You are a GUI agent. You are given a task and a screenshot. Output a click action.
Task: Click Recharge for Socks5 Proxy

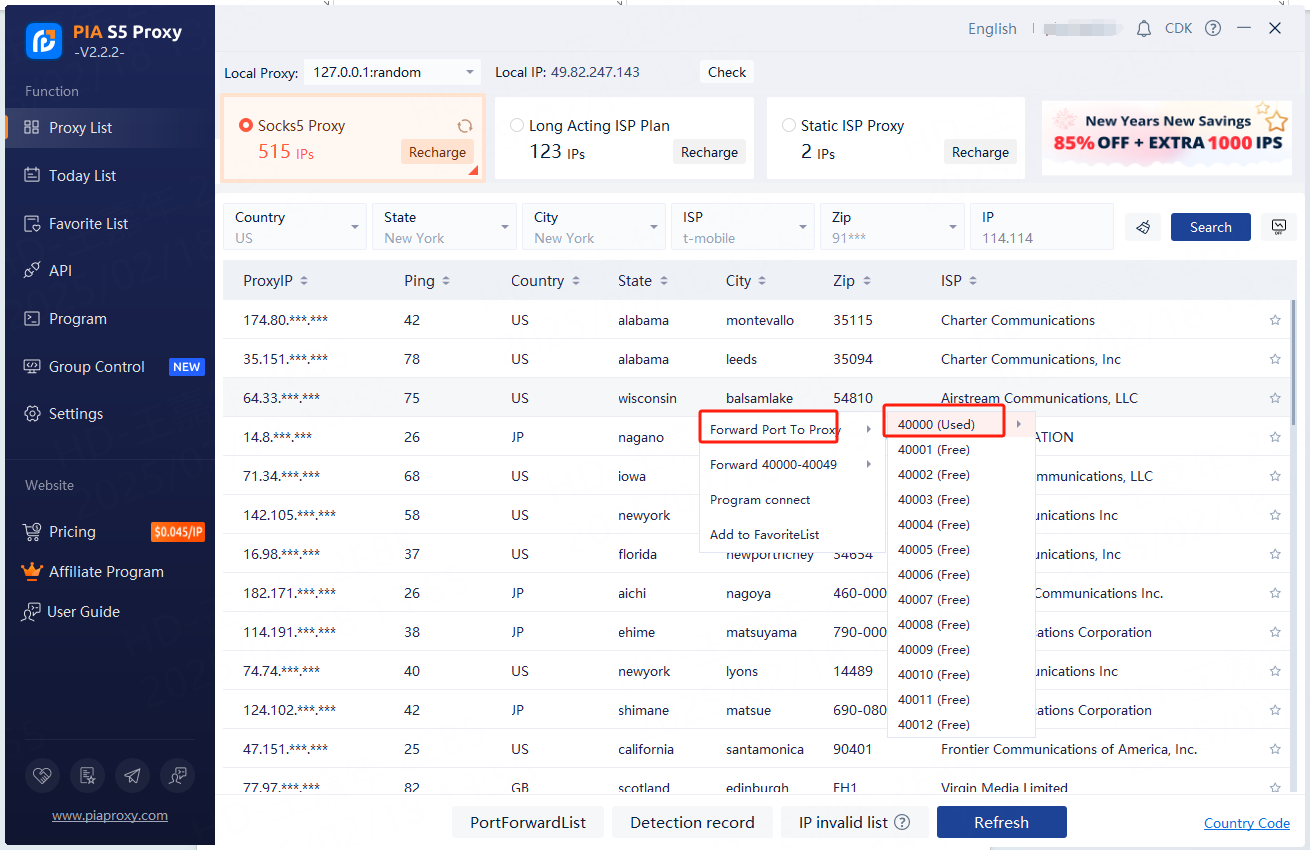pyautogui.click(x=437, y=152)
